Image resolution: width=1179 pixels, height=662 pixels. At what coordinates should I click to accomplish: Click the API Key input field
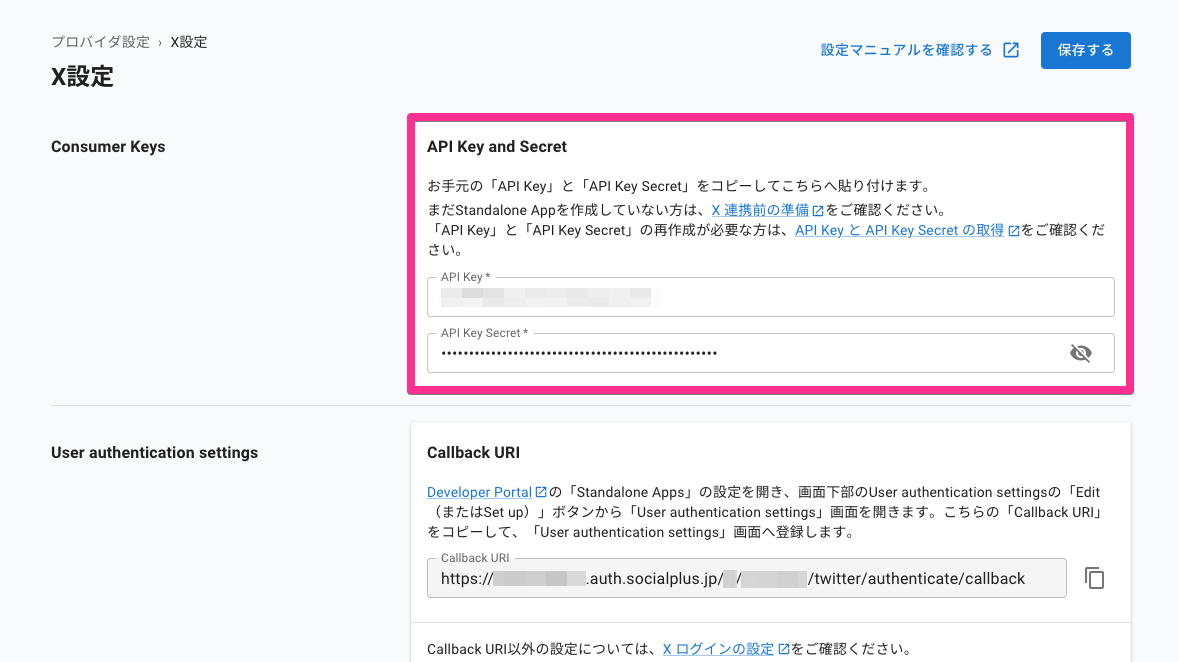click(770, 297)
